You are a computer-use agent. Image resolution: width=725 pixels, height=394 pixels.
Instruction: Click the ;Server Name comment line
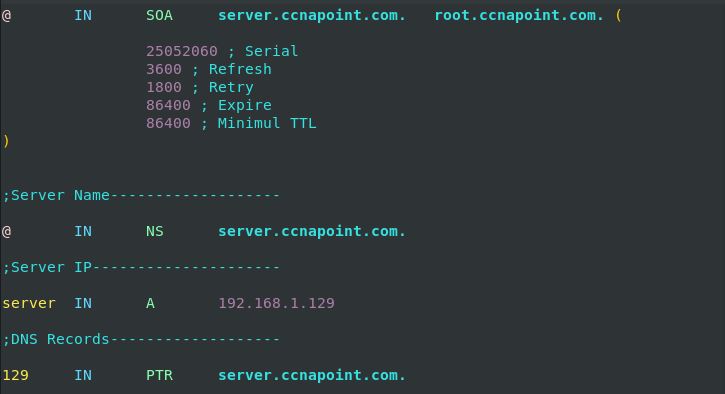[141, 195]
